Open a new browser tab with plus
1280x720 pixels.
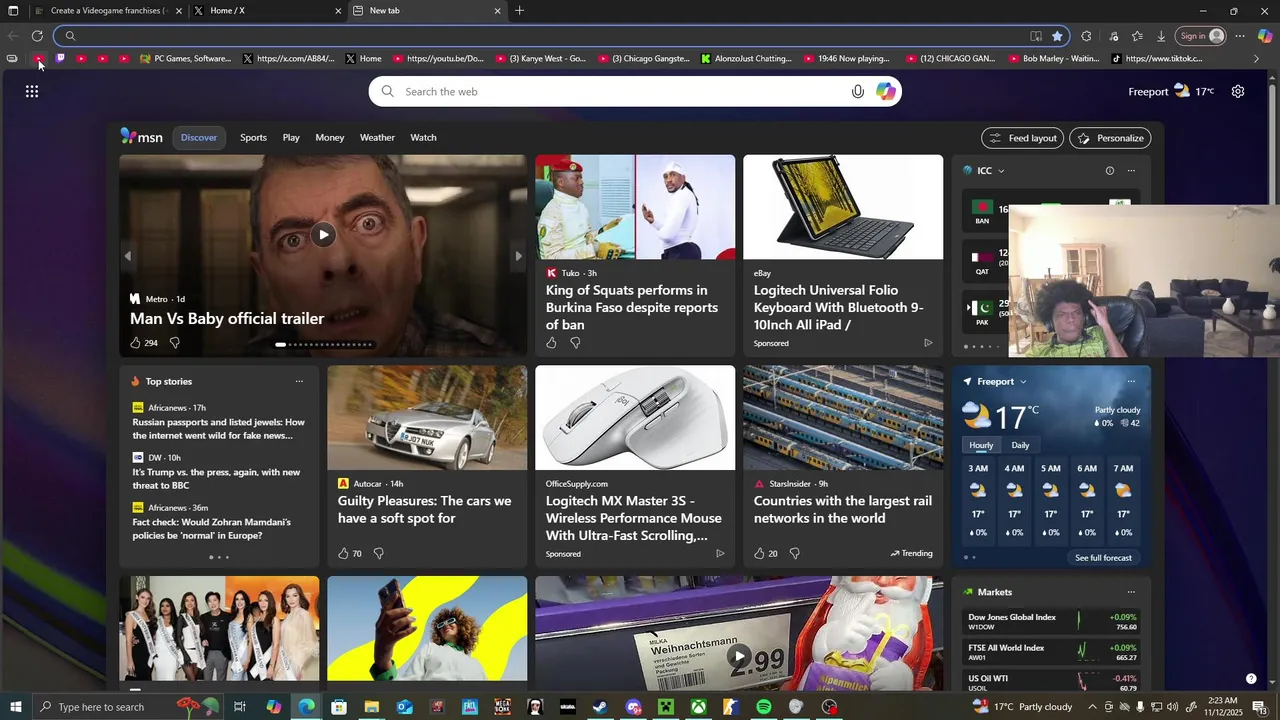point(519,11)
